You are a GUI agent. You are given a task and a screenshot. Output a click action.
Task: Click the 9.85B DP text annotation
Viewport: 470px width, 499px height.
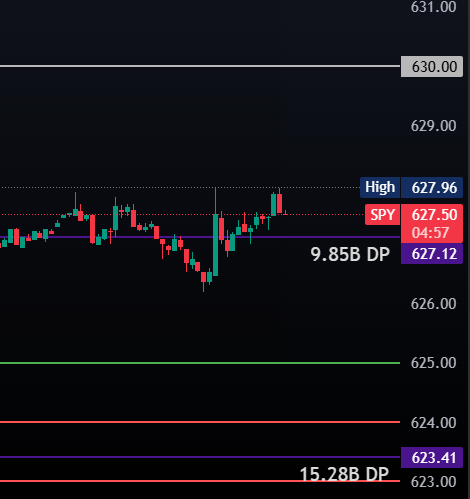(350, 254)
